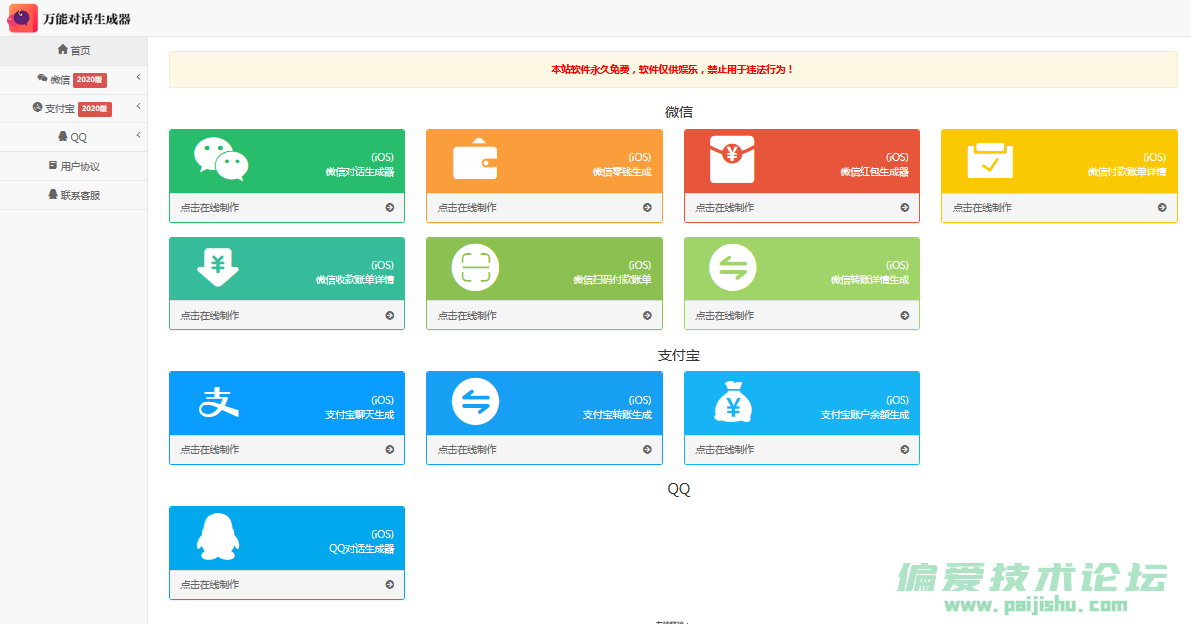Click the orange wallet icon
Viewport: 1191px width, 624px height.
(475, 160)
